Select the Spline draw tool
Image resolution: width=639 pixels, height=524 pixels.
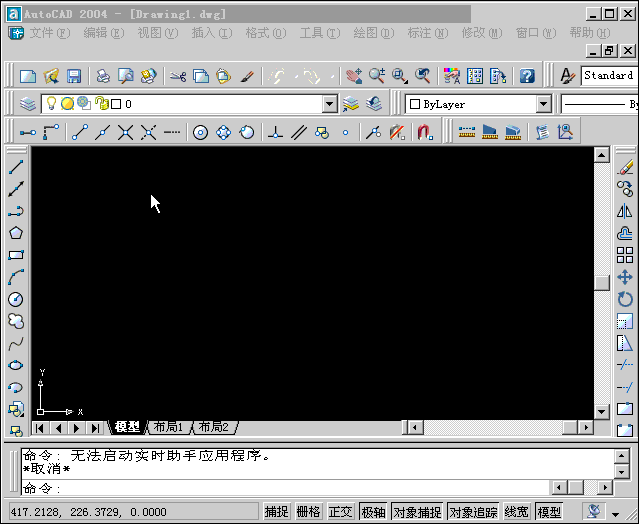coord(16,344)
